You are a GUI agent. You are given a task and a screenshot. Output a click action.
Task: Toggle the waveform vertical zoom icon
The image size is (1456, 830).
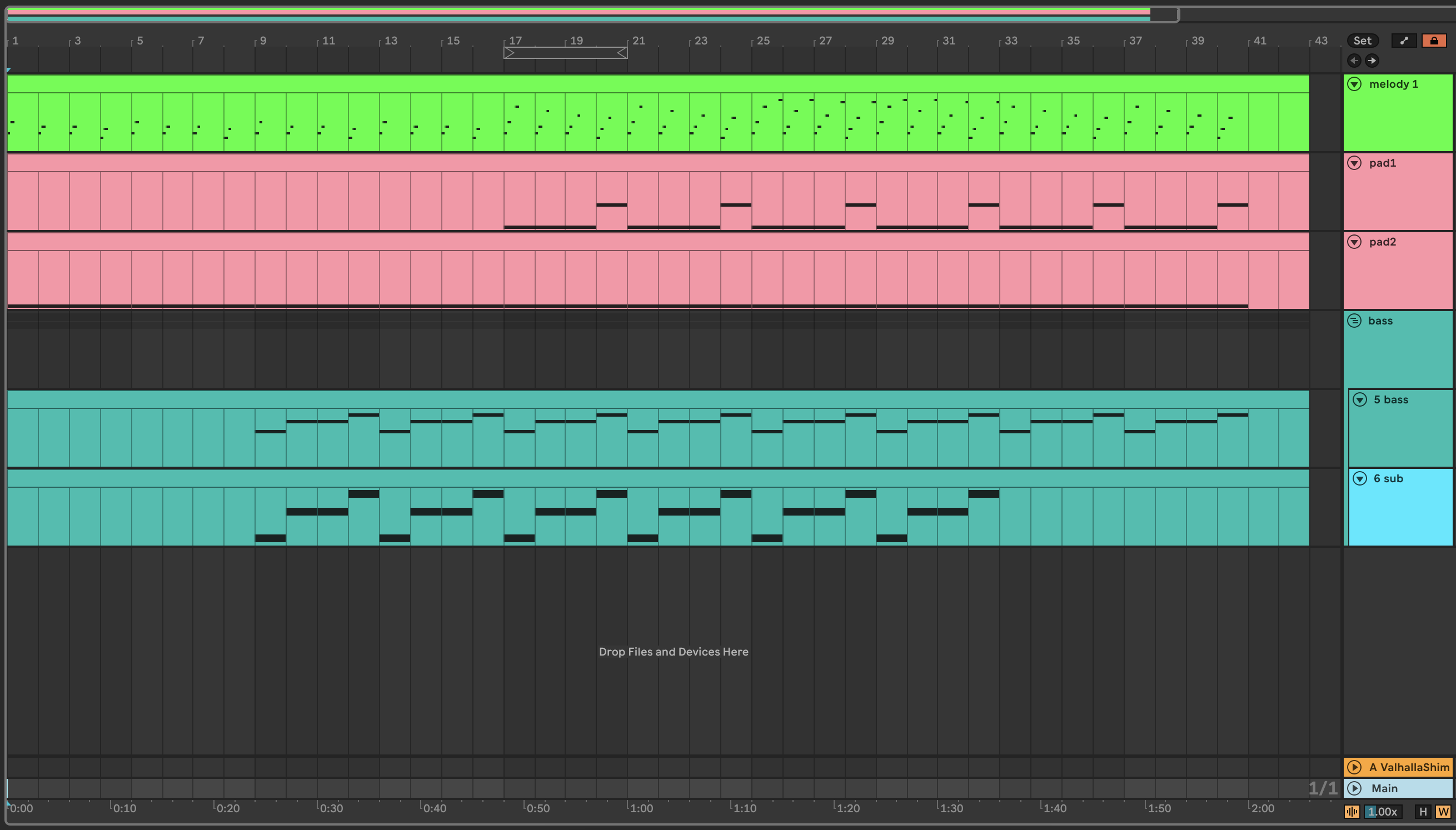[x=1352, y=812]
